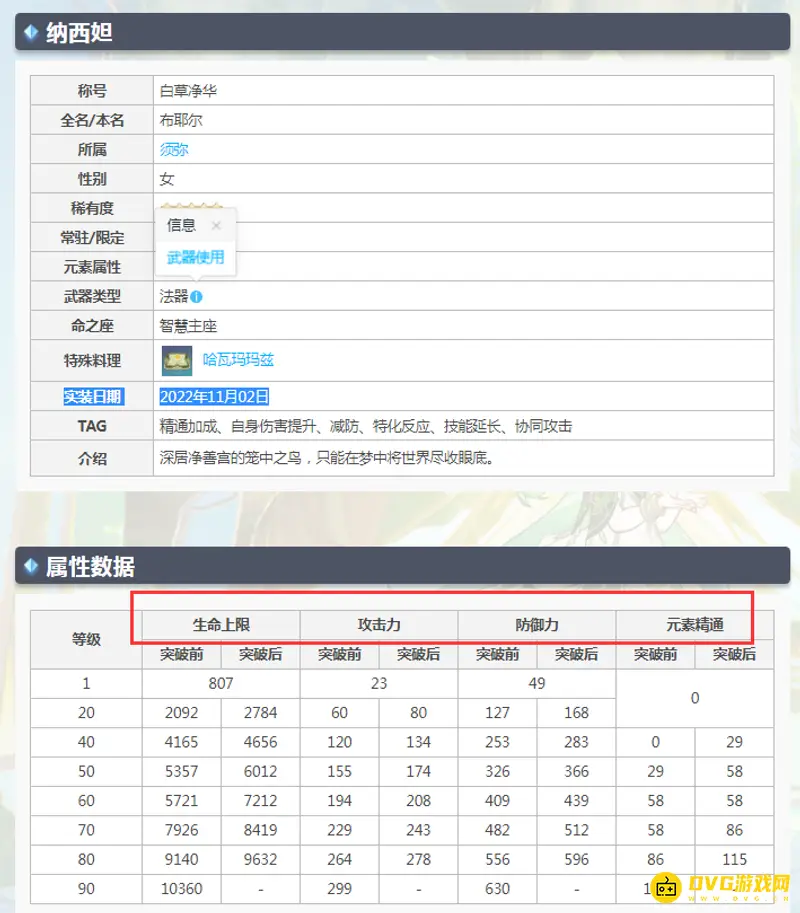Click the DVG游戏网 gamepad logo
800x913 pixels.
coord(667,887)
